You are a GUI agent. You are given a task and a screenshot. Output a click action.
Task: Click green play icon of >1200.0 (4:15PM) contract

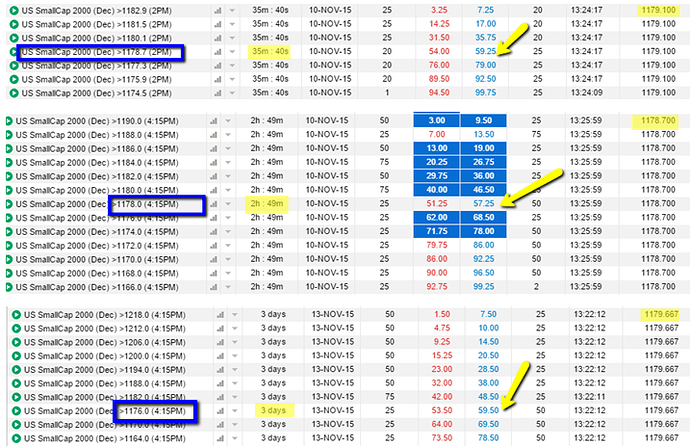16,356
